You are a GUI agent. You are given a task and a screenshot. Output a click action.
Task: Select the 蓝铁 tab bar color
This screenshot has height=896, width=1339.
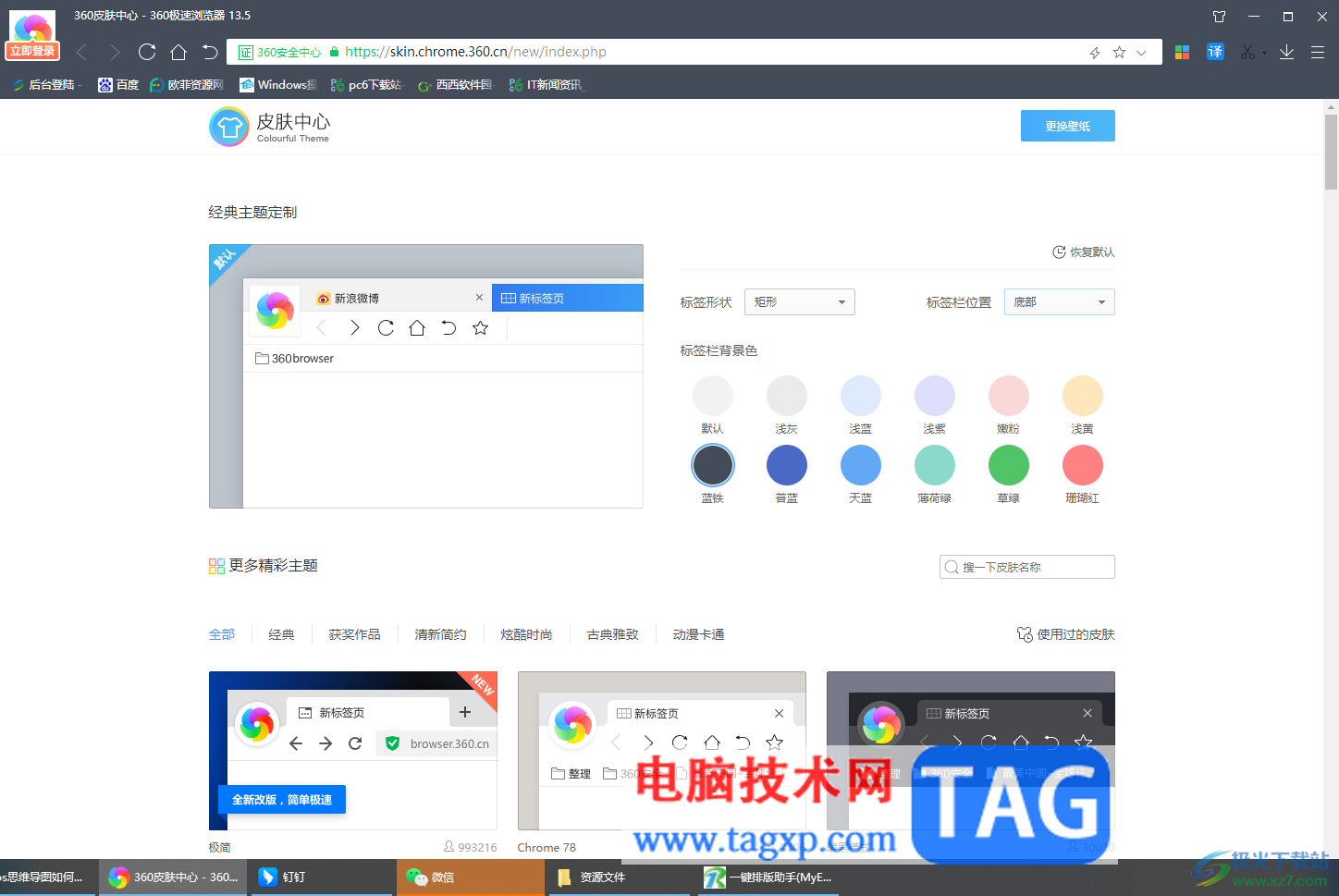tap(713, 465)
